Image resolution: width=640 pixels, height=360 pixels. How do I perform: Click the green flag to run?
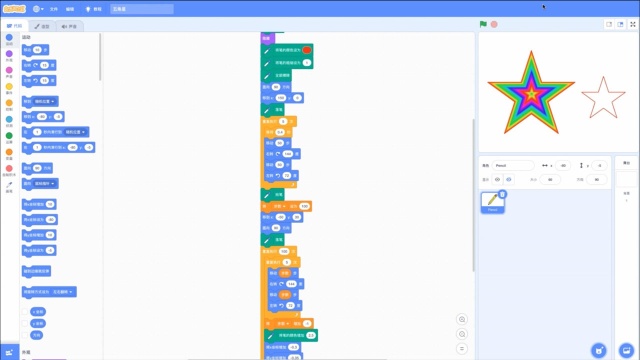tap(483, 24)
